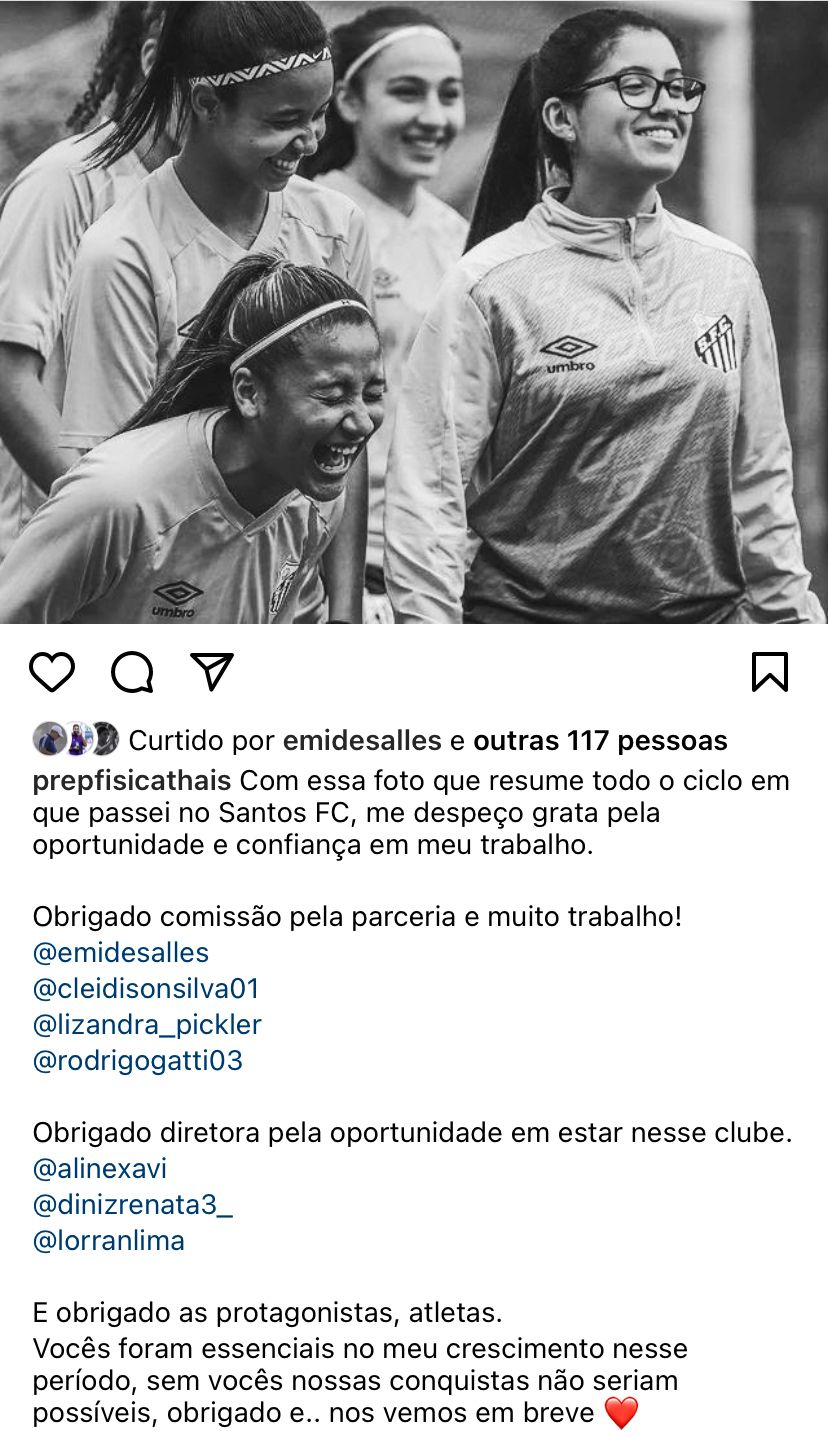This screenshot has width=828, height=1437.
Task: Tap the Santos crest on the jacket
Action: pos(716,342)
